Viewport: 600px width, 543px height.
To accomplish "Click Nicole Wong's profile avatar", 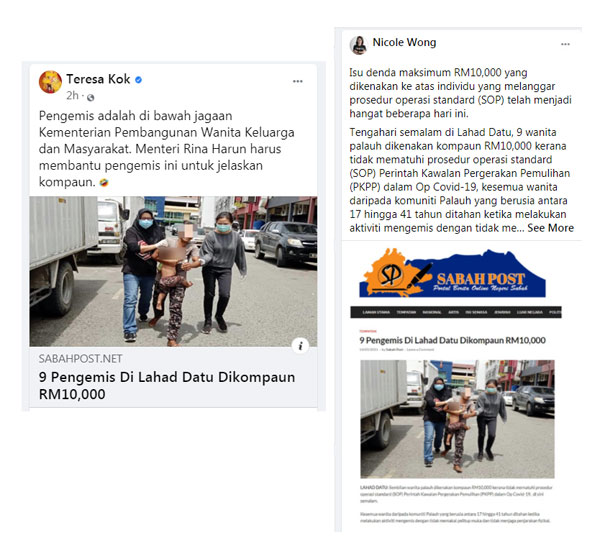I will pyautogui.click(x=359, y=45).
